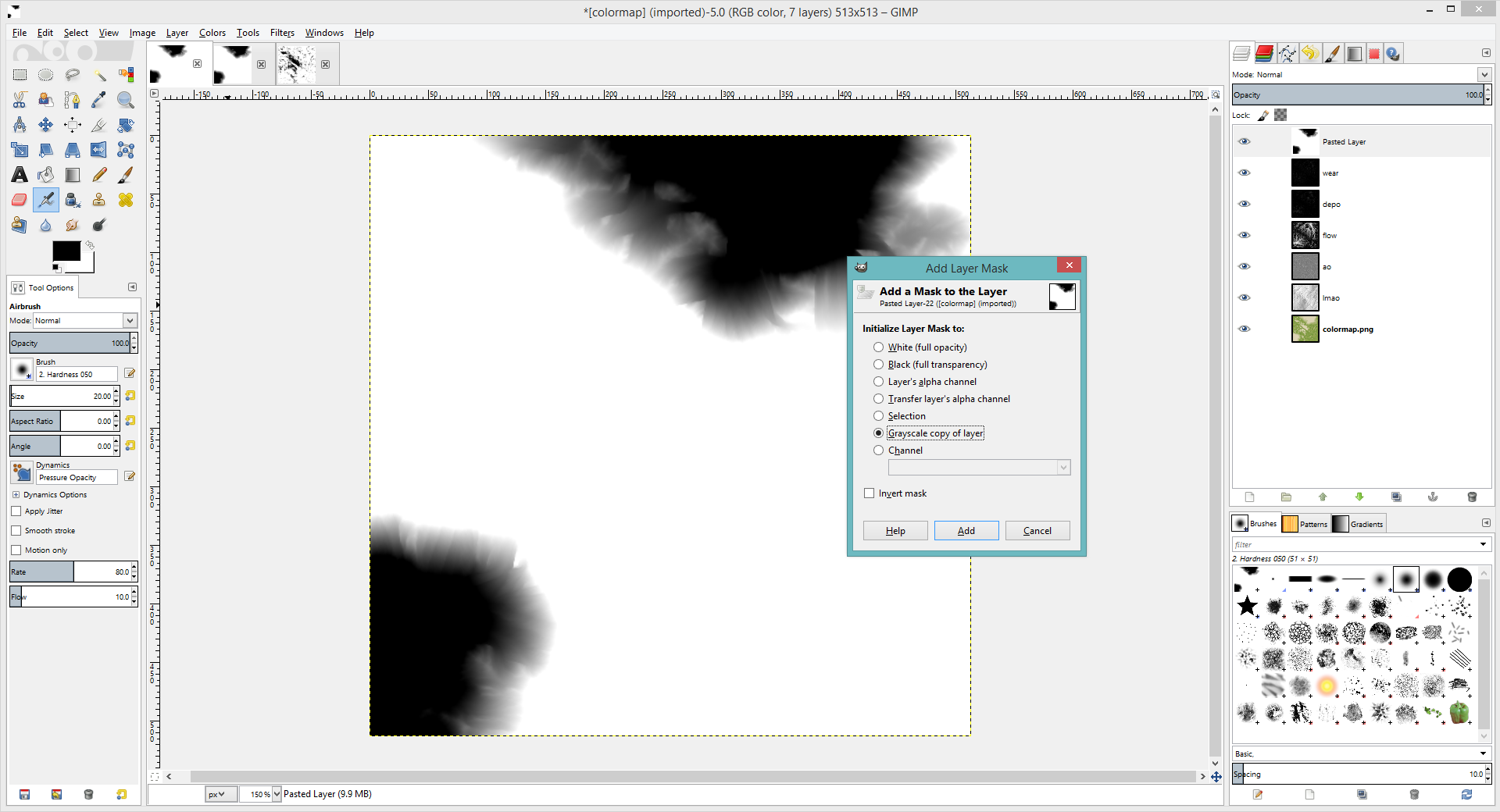The height and width of the screenshot is (812, 1500).
Task: Open the Undo History dock tab
Action: pyautogui.click(x=1310, y=53)
